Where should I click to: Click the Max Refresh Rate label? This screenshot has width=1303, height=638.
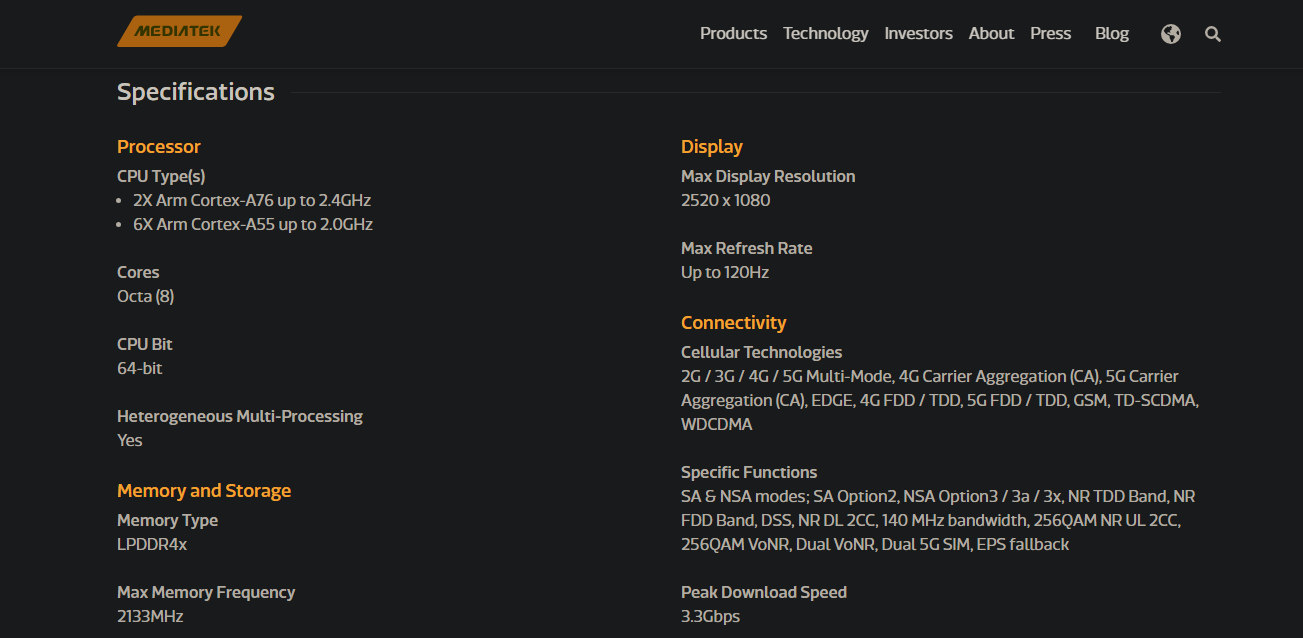(747, 248)
